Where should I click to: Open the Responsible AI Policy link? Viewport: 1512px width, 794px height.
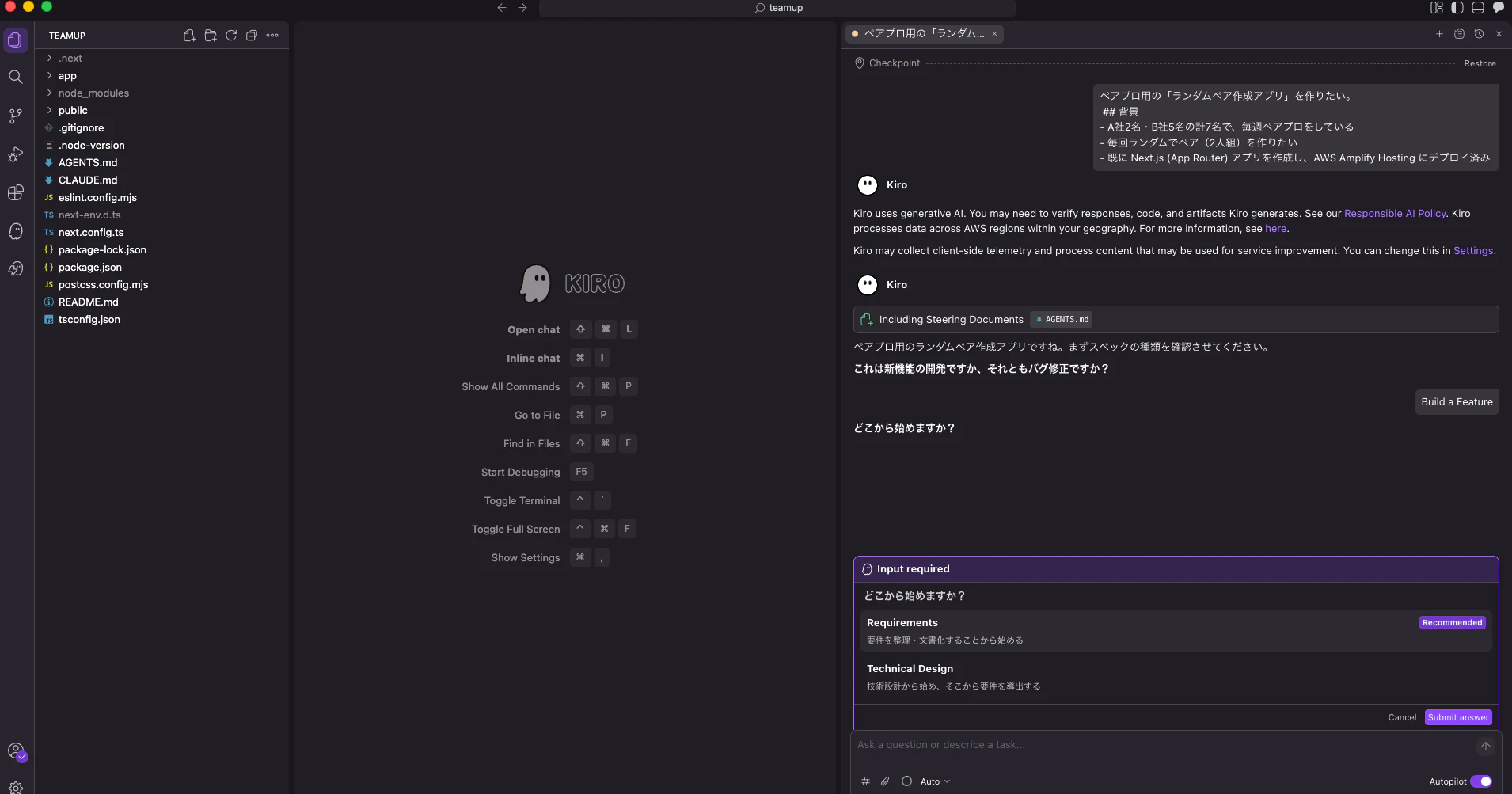[x=1395, y=214]
